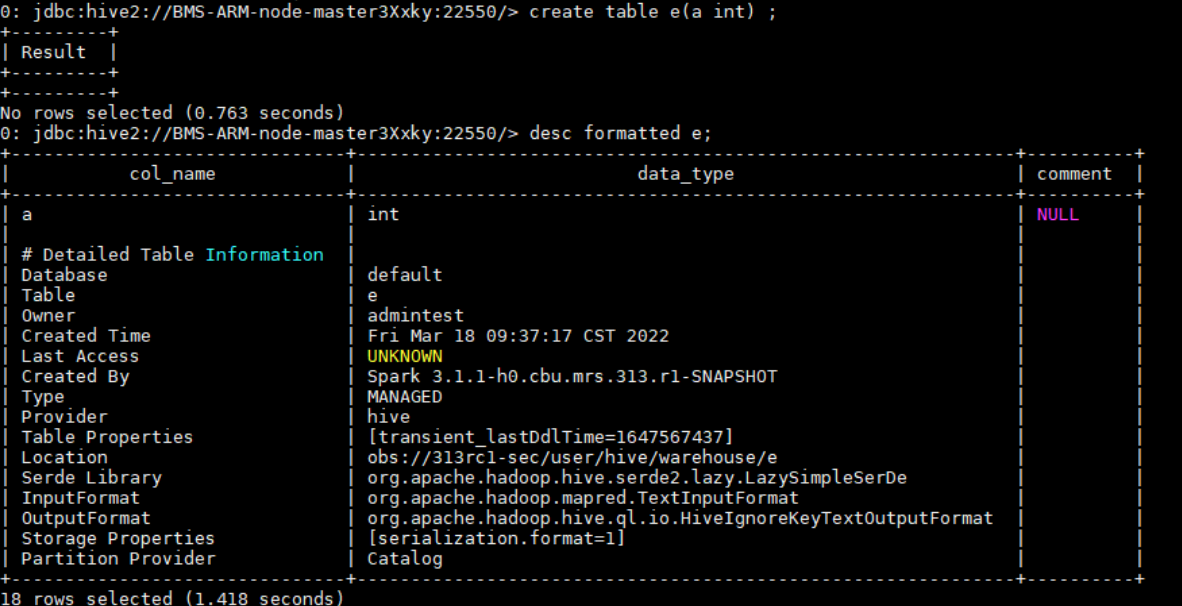Click the transient_lastDdlTime table property
This screenshot has height=606, width=1182.
tap(550, 437)
